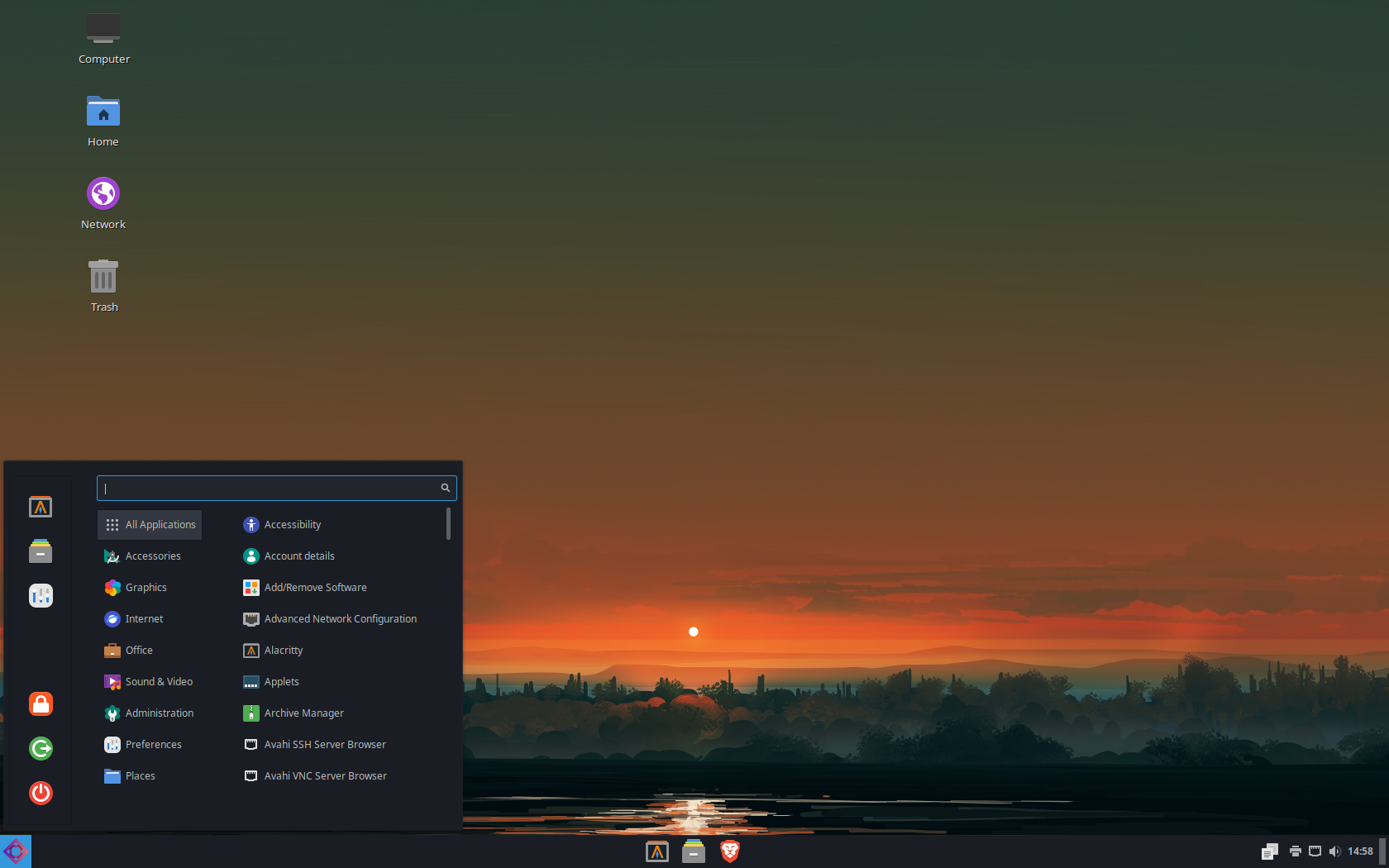This screenshot has width=1389, height=868.
Task: Click the search magnifier icon in menu
Action: [x=445, y=488]
